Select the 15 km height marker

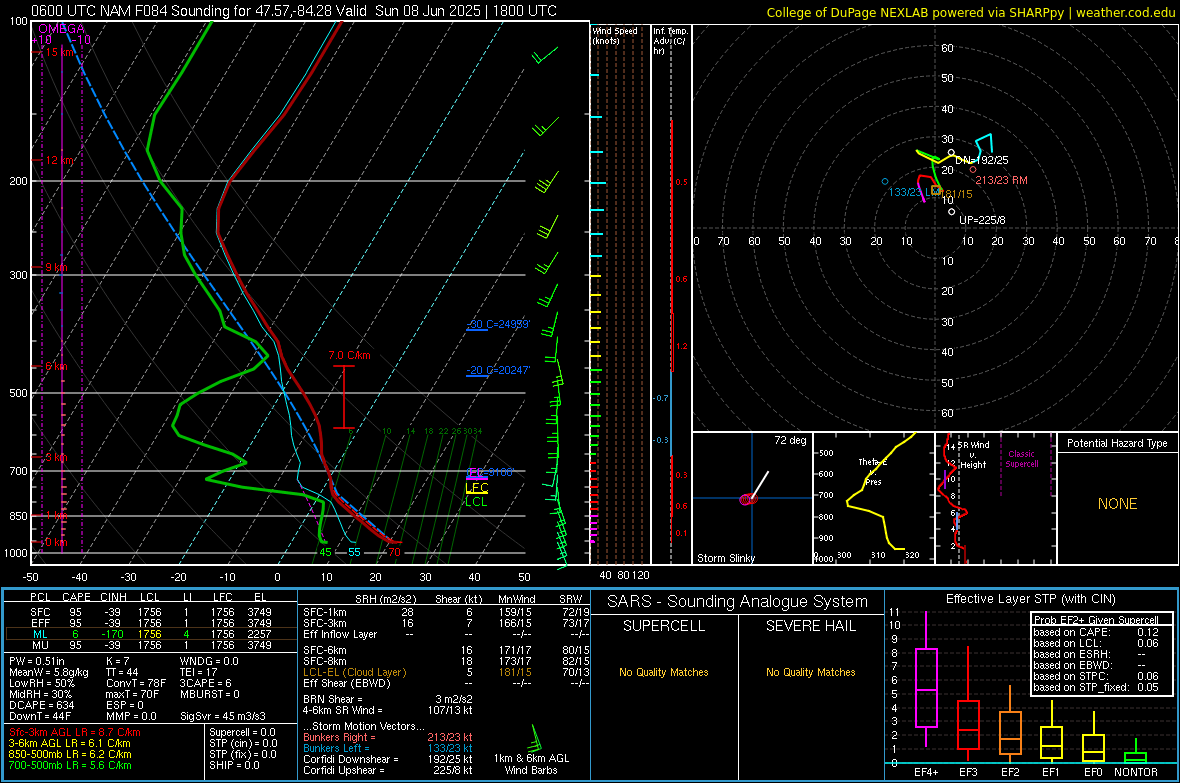58,52
